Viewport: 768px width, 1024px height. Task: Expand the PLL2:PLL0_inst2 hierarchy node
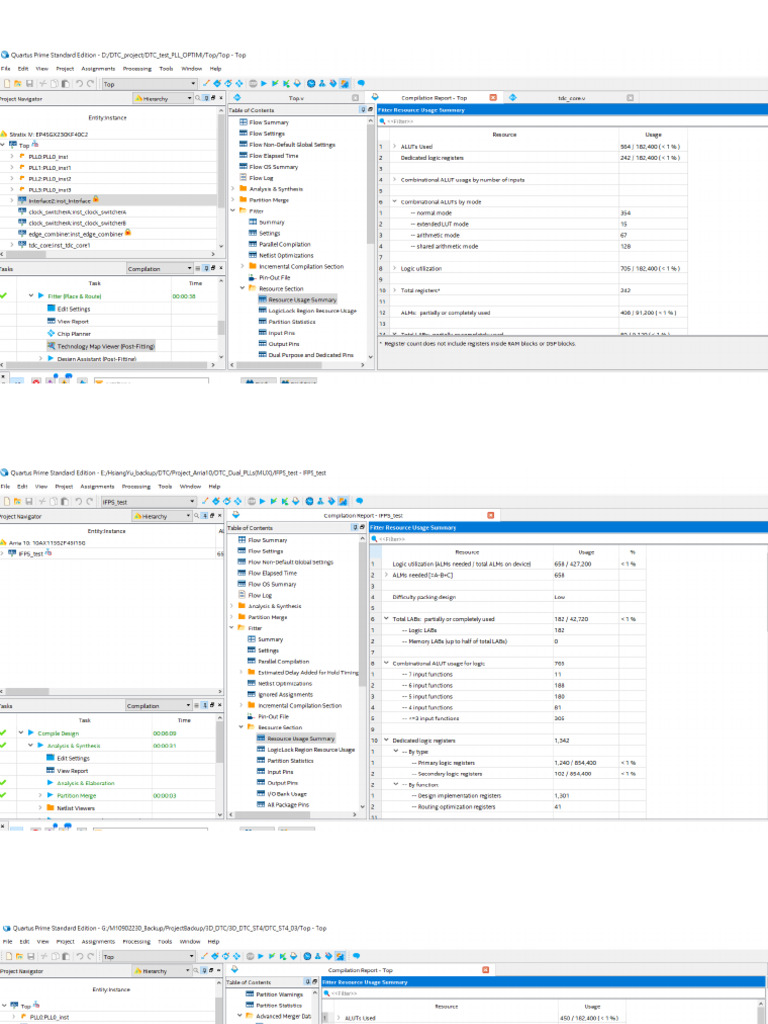pyautogui.click(x=11, y=178)
